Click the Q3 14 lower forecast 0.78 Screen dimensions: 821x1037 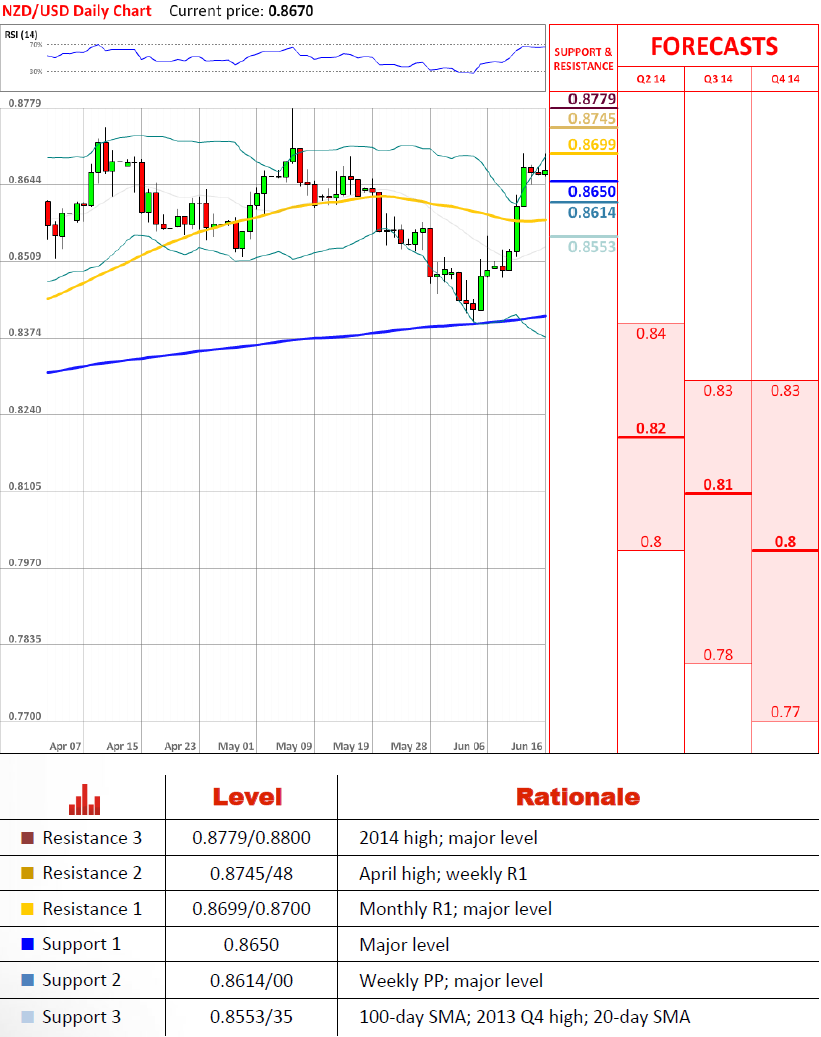click(x=718, y=655)
